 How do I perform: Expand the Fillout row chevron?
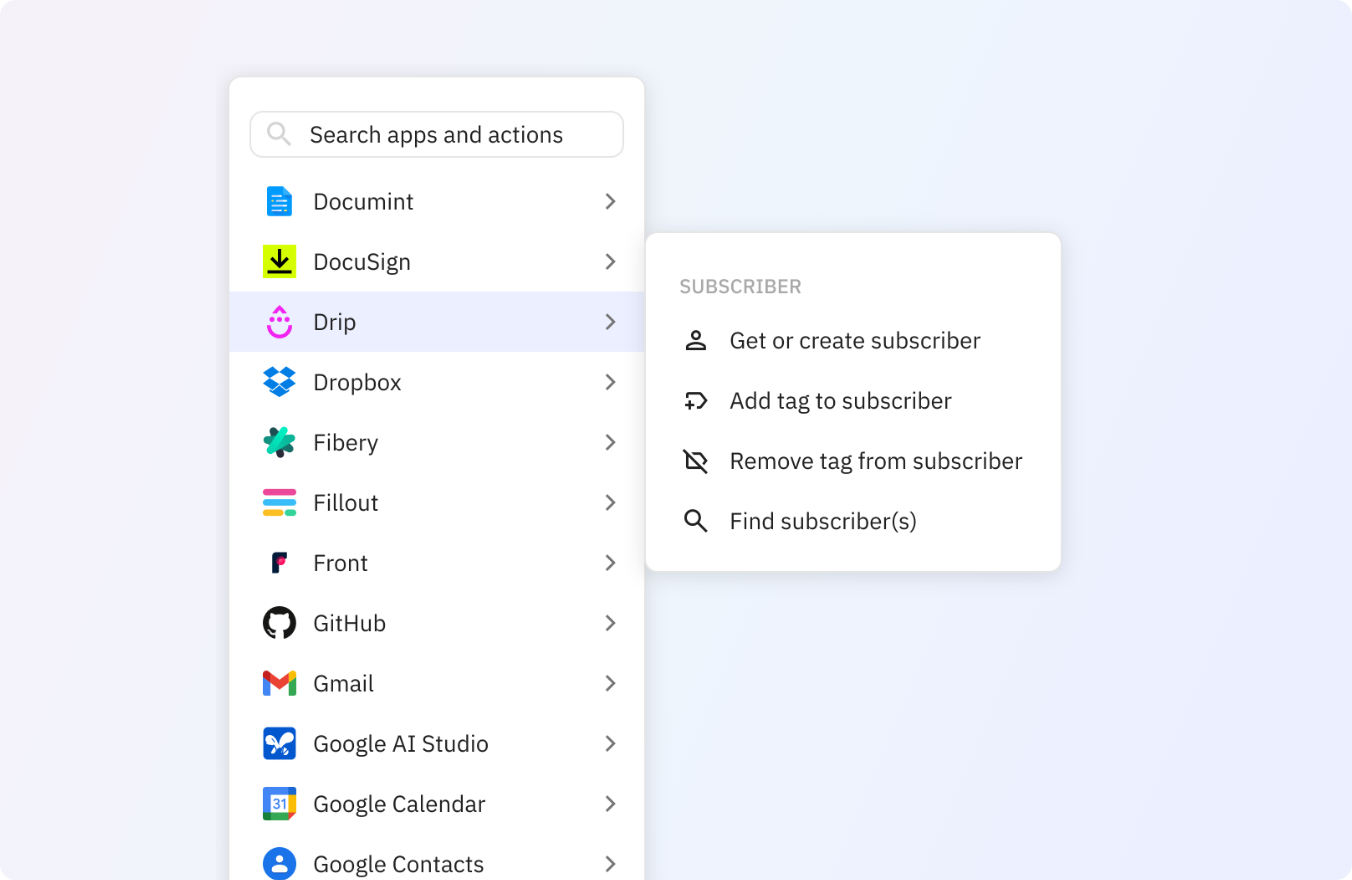[610, 502]
